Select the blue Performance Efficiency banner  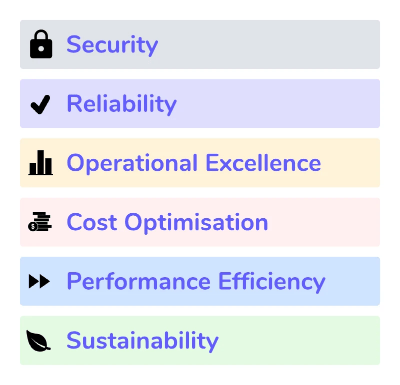coord(200,281)
